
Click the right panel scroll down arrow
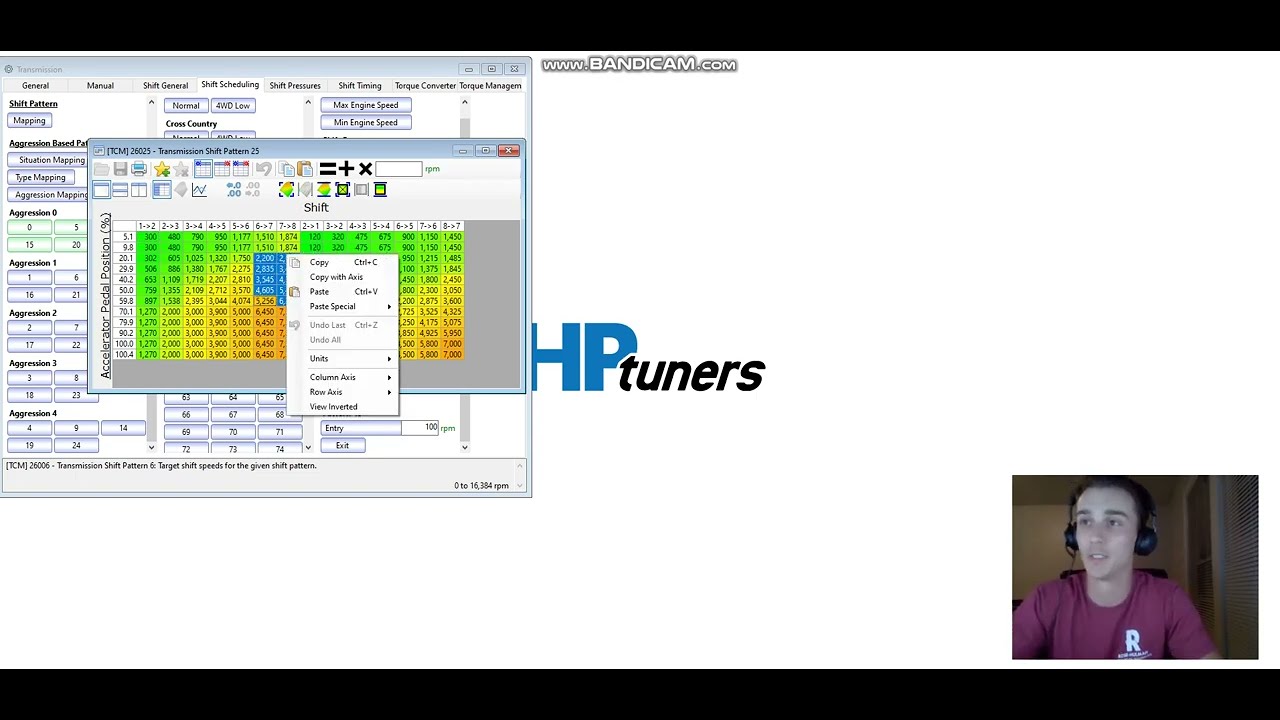[x=464, y=447]
